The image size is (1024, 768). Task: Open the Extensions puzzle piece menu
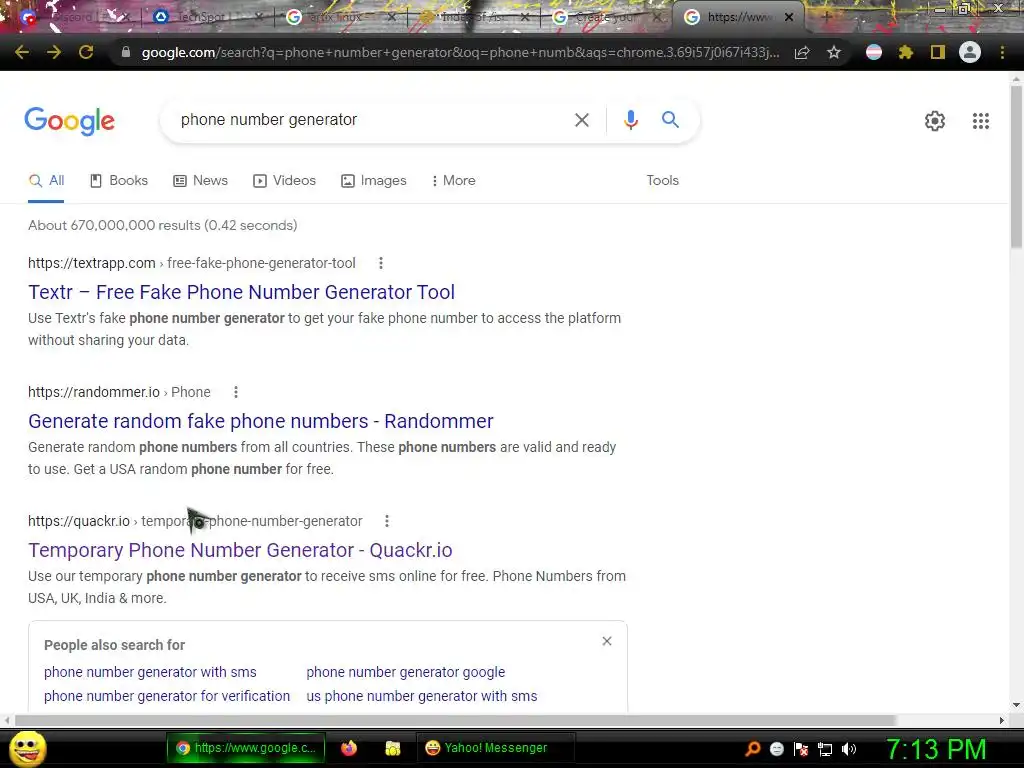click(x=905, y=52)
